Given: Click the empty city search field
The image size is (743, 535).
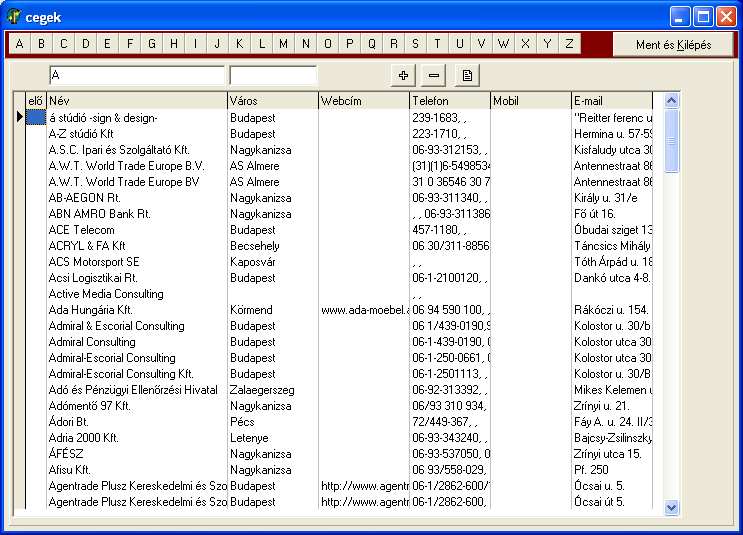Looking at the screenshot, I should 273,75.
